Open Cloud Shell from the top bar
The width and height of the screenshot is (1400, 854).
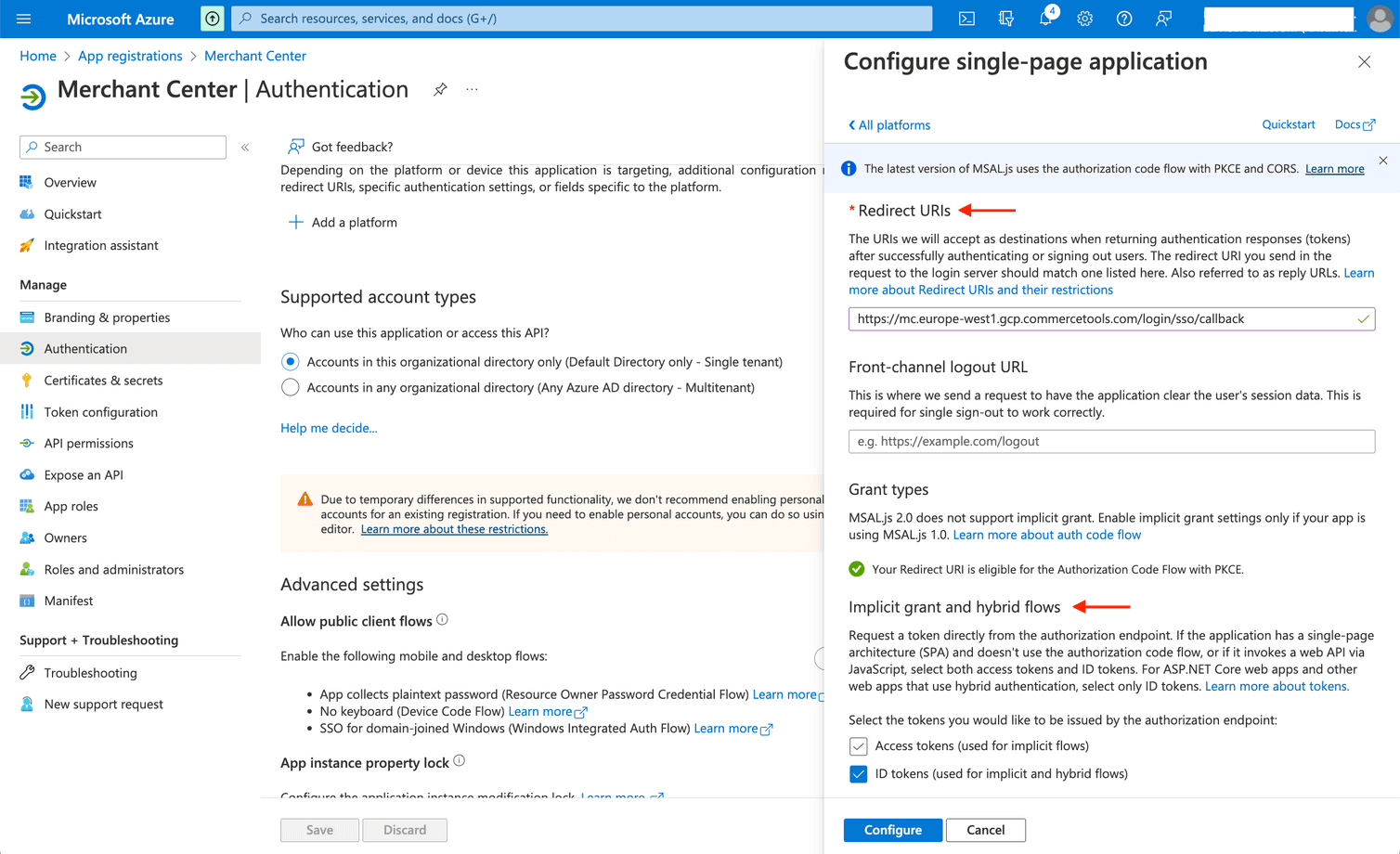[966, 19]
